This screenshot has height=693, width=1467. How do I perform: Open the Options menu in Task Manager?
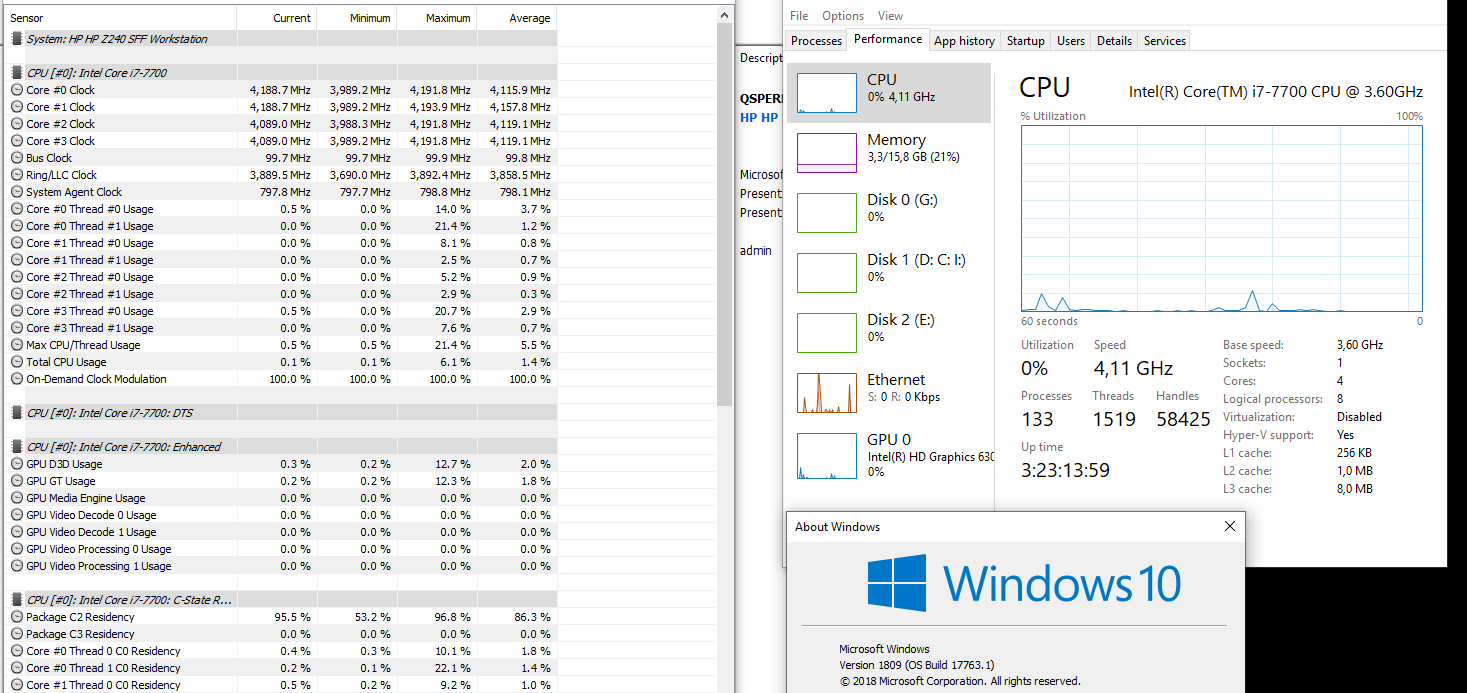[843, 16]
